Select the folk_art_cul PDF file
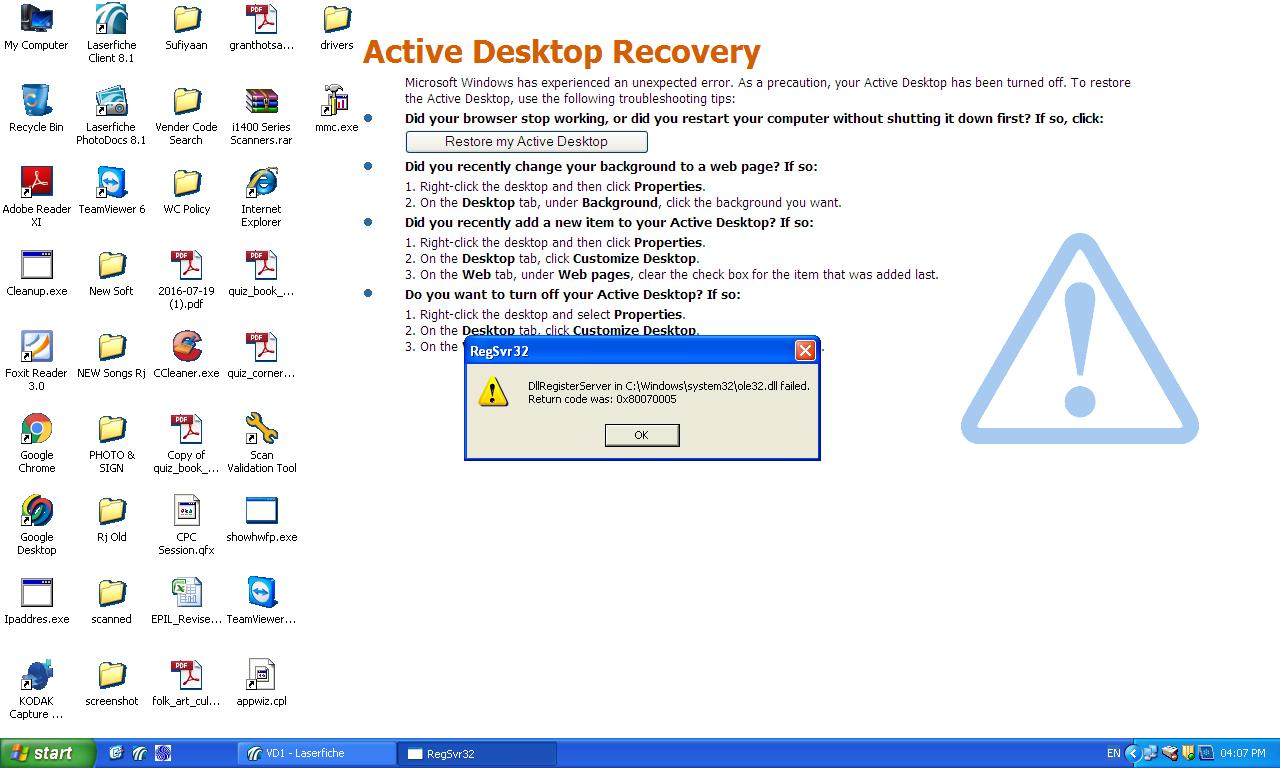Image resolution: width=1280 pixels, height=768 pixels. click(186, 684)
